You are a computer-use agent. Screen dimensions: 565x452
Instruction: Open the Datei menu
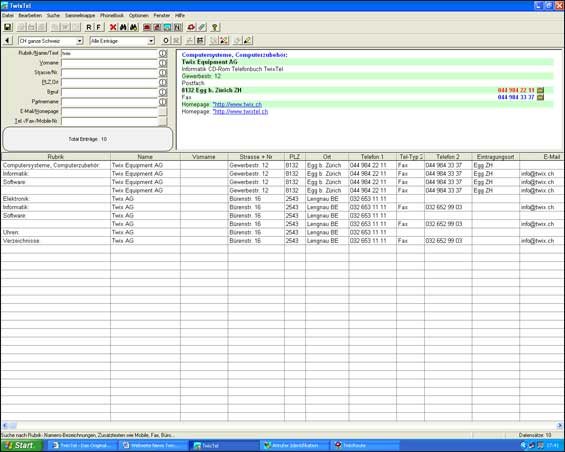(x=8, y=15)
